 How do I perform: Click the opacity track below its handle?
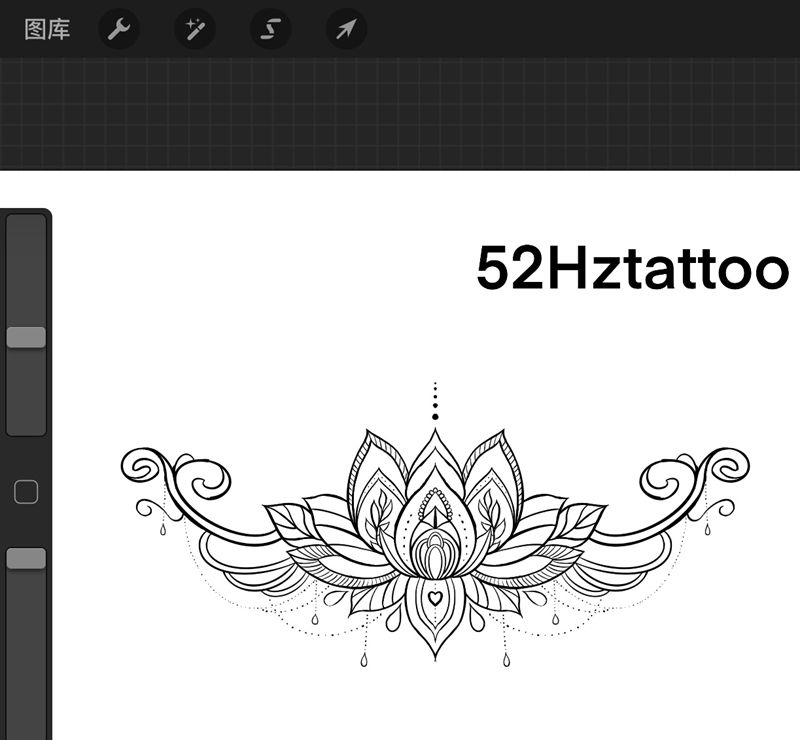click(26, 650)
